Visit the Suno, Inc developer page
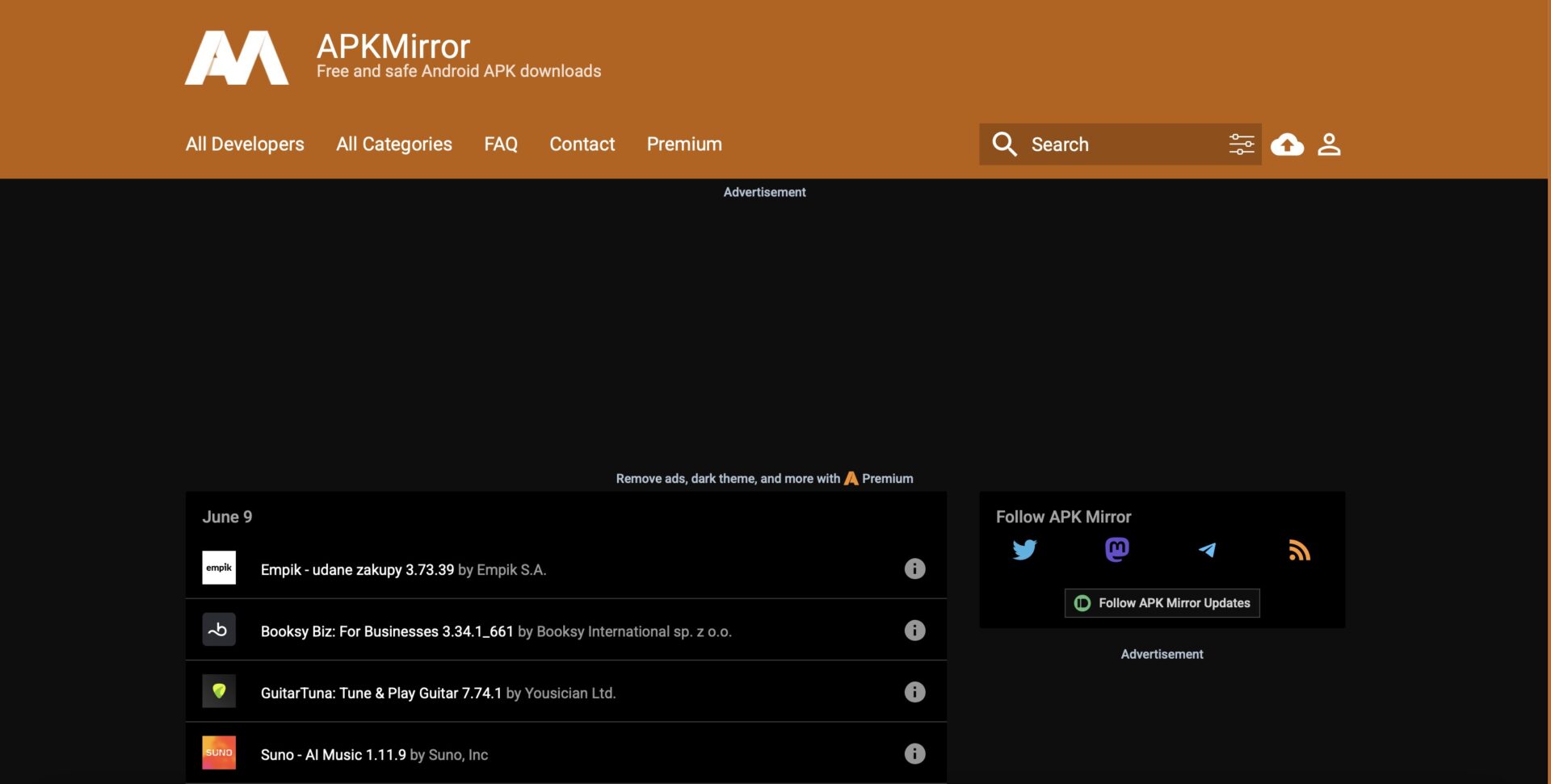The image size is (1551, 784). click(458, 754)
